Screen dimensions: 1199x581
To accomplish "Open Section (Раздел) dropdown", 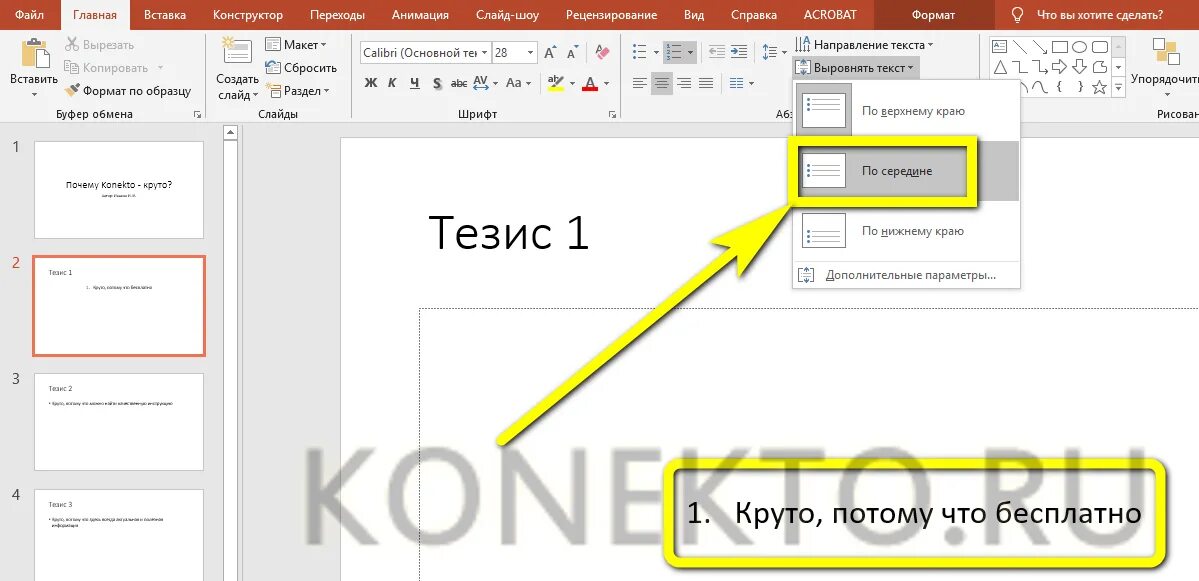I will [x=297, y=91].
